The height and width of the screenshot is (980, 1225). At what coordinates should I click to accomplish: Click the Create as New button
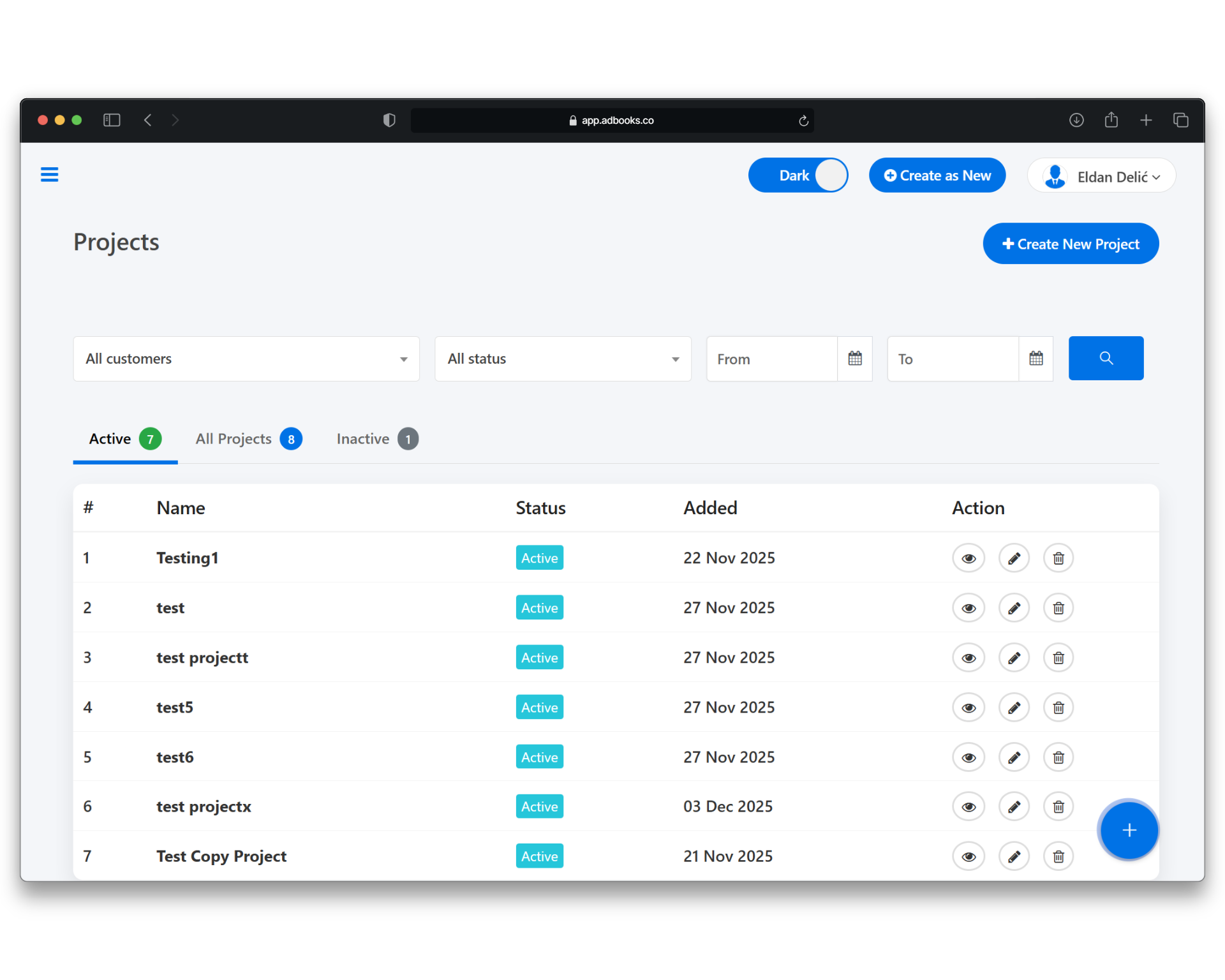(937, 175)
